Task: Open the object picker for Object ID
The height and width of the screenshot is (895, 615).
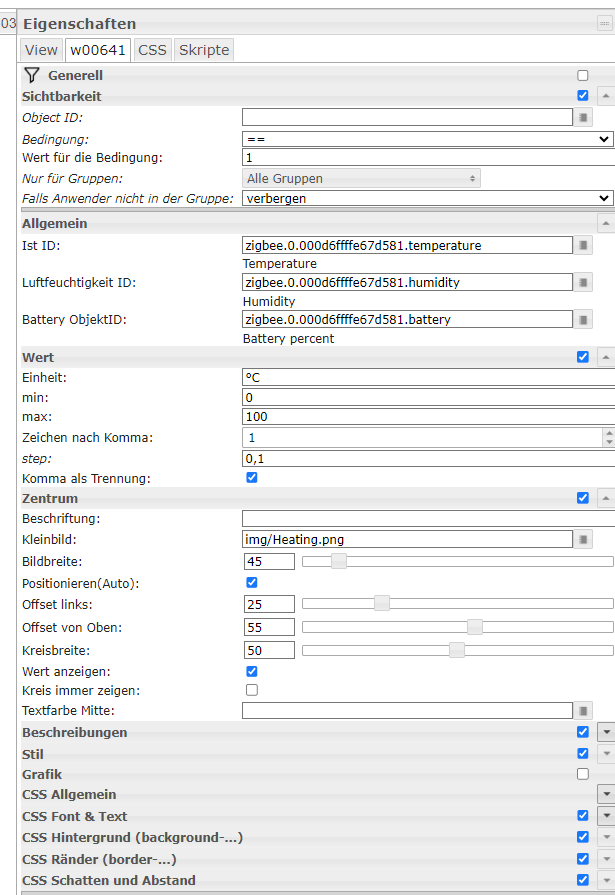Action: 583,118
